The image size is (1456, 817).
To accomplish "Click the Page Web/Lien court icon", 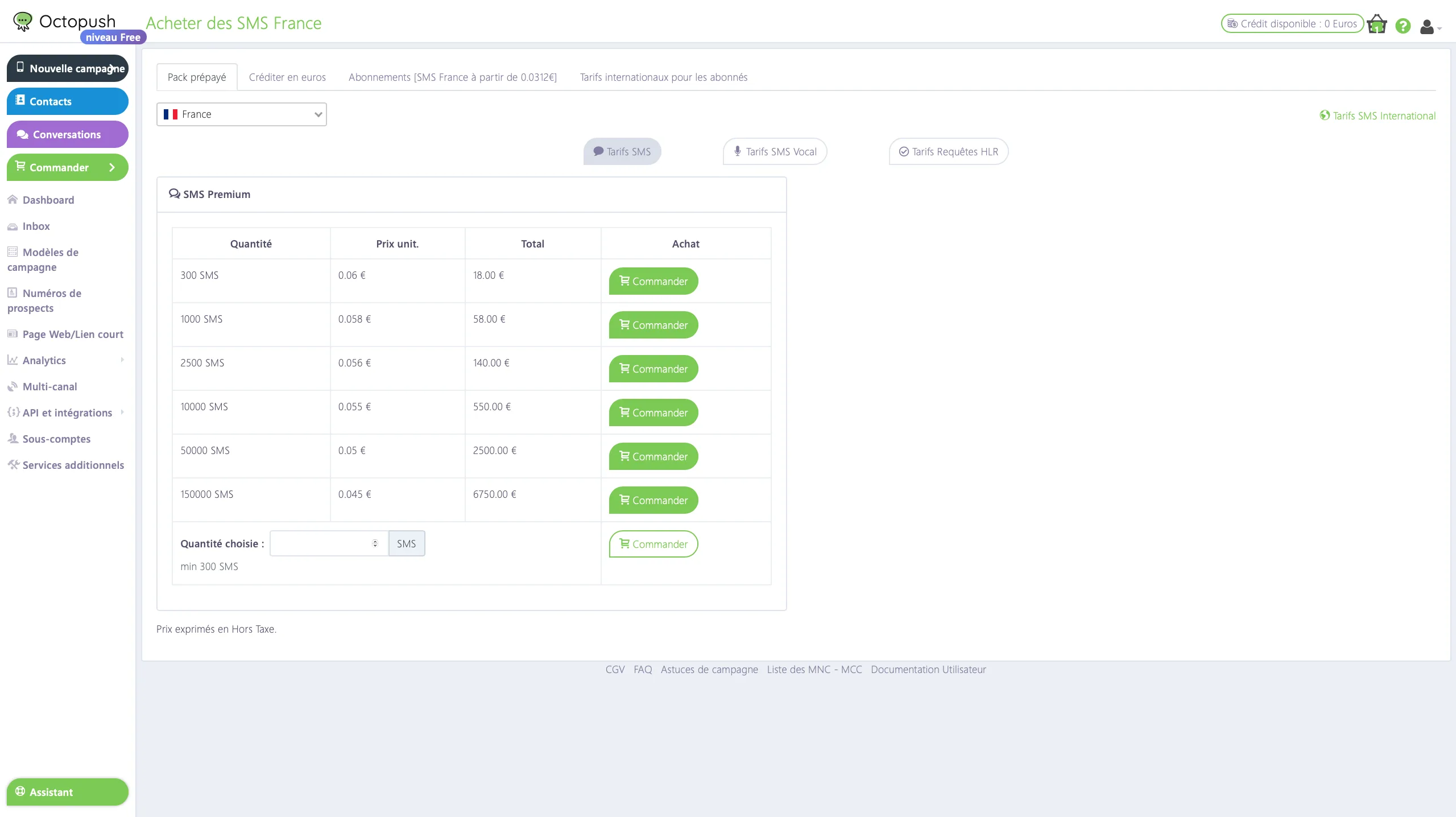I will [13, 334].
